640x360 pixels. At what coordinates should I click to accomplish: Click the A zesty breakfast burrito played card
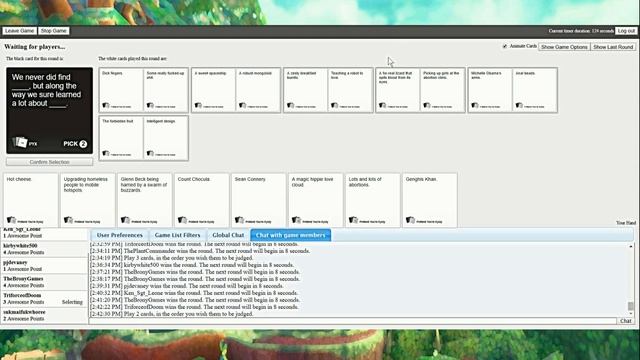306,90
